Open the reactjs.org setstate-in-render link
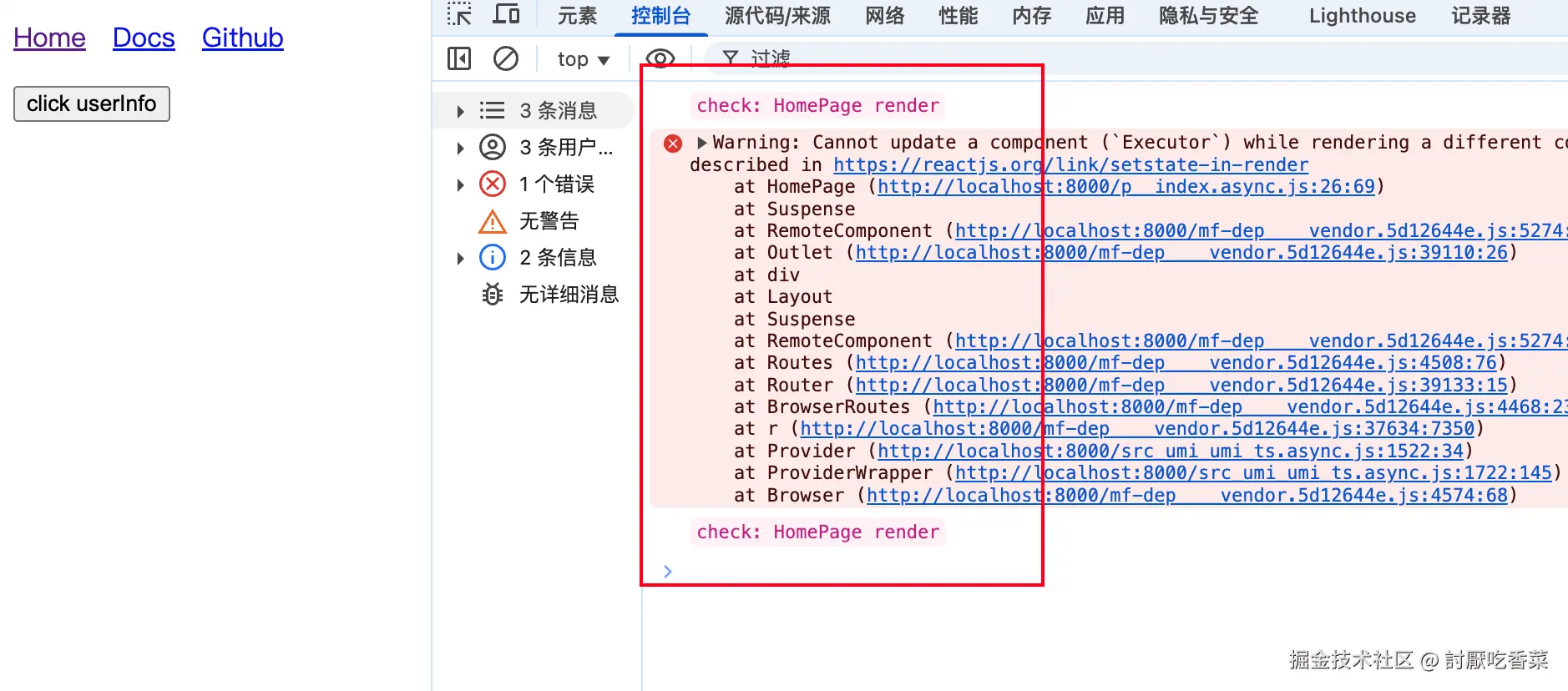The width and height of the screenshot is (1568, 691). pos(1071,164)
